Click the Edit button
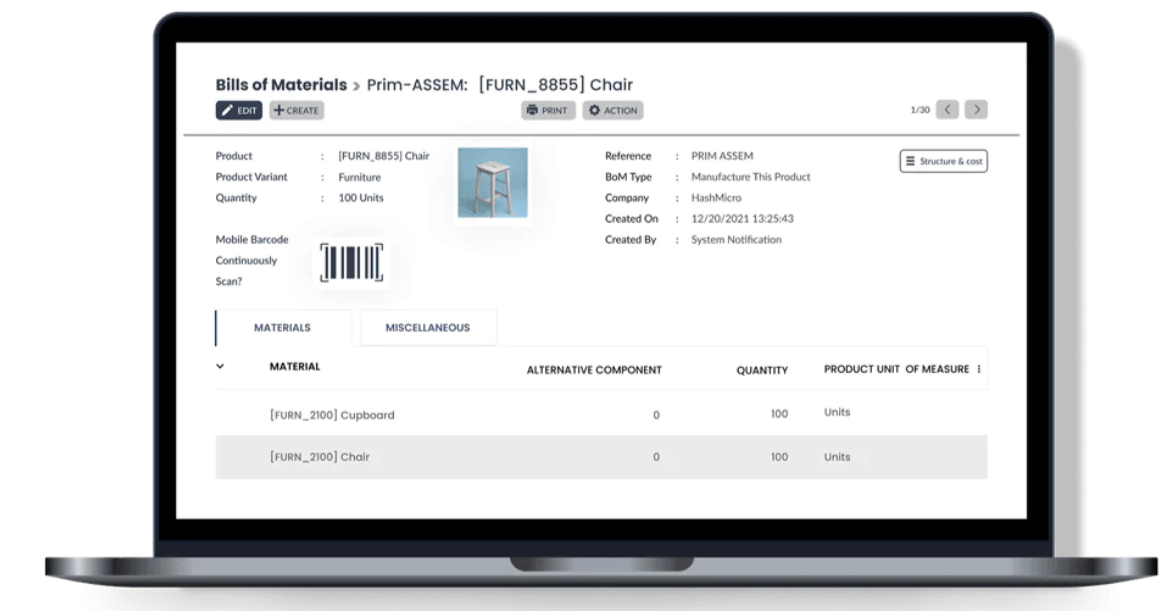 pos(239,110)
